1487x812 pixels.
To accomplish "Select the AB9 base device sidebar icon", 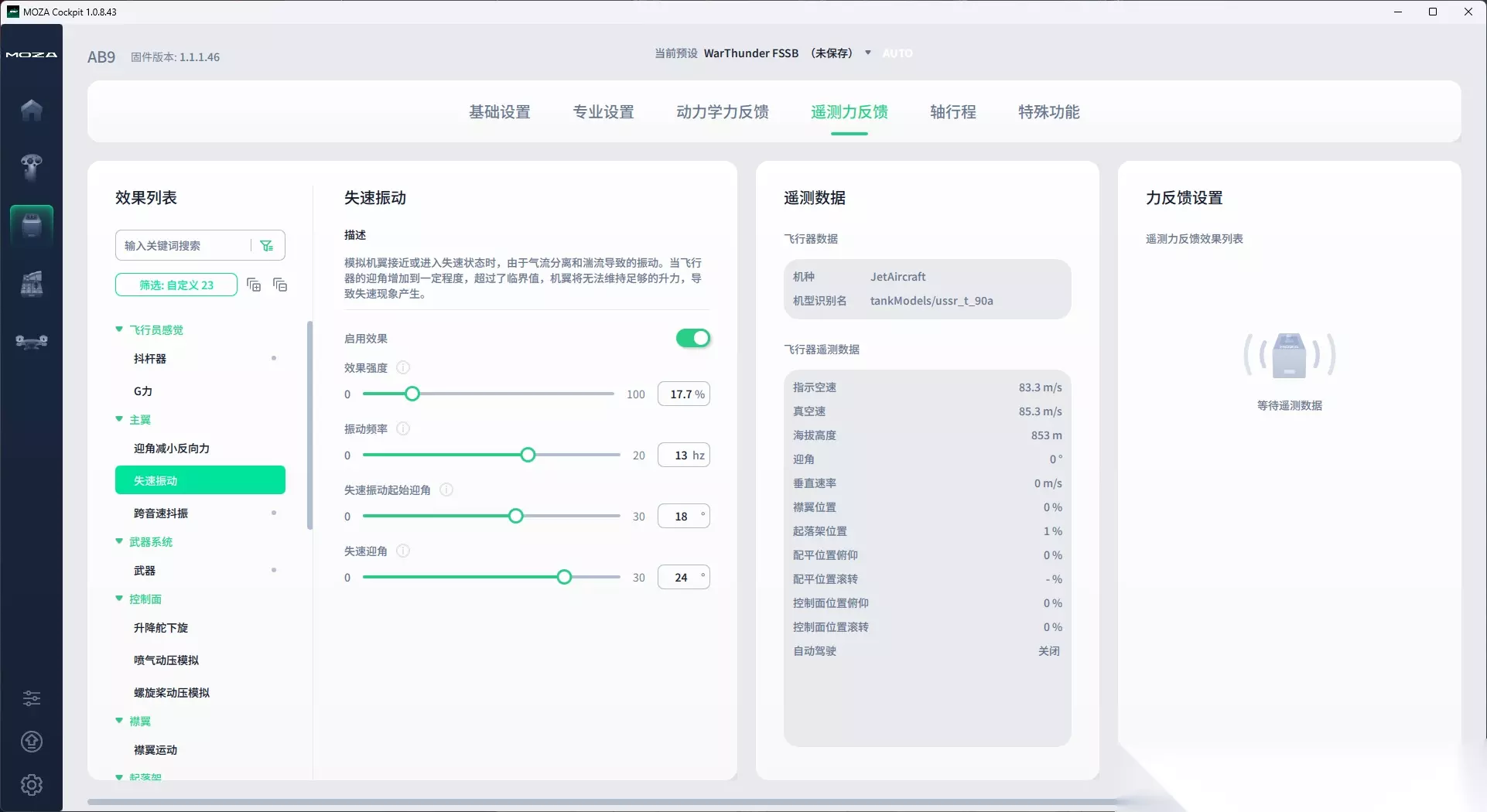I will pyautogui.click(x=32, y=225).
